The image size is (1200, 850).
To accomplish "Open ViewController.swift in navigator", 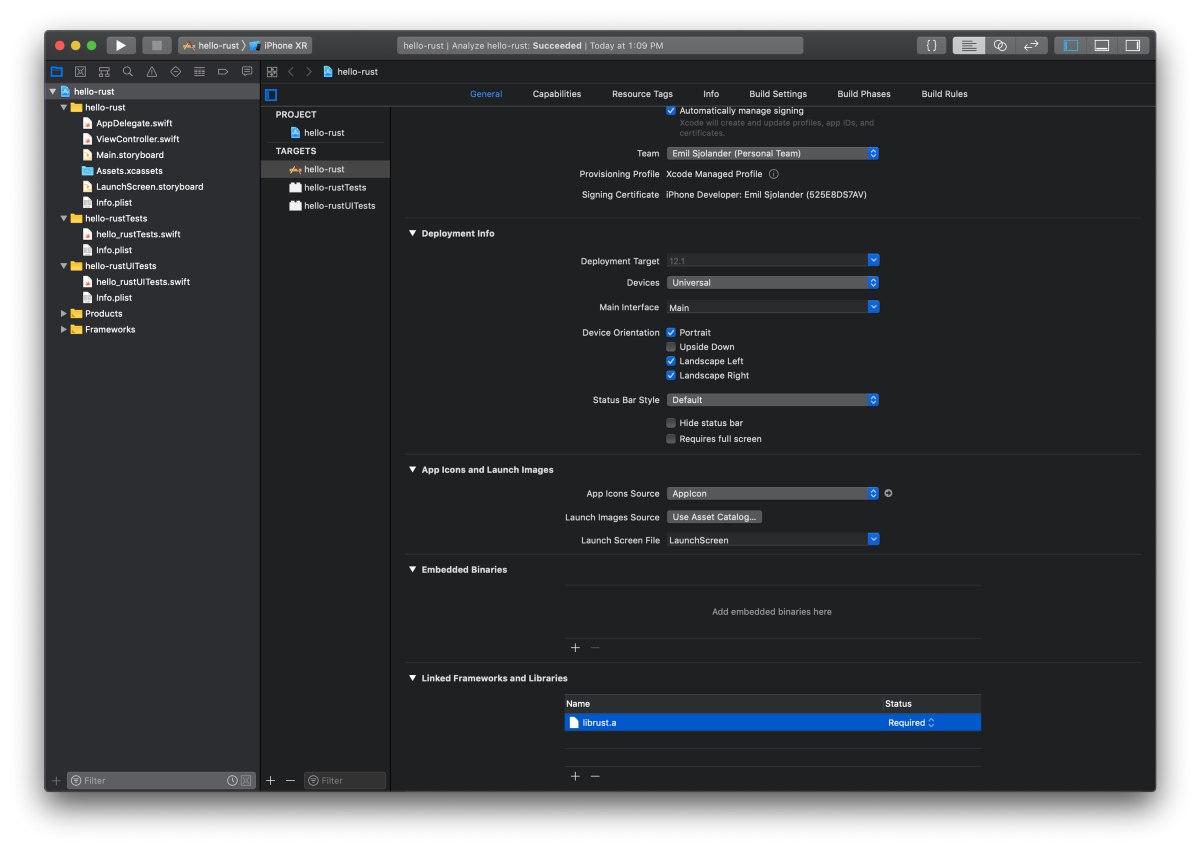I will click(138, 139).
